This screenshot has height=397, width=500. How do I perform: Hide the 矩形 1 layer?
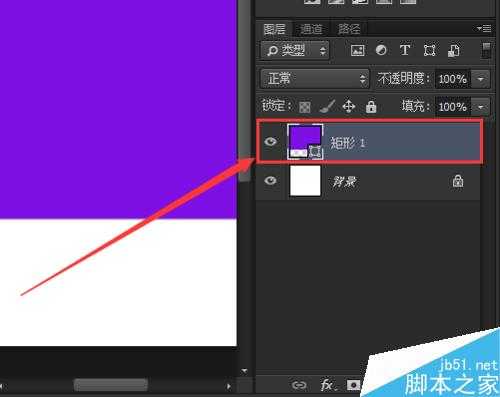[270, 142]
